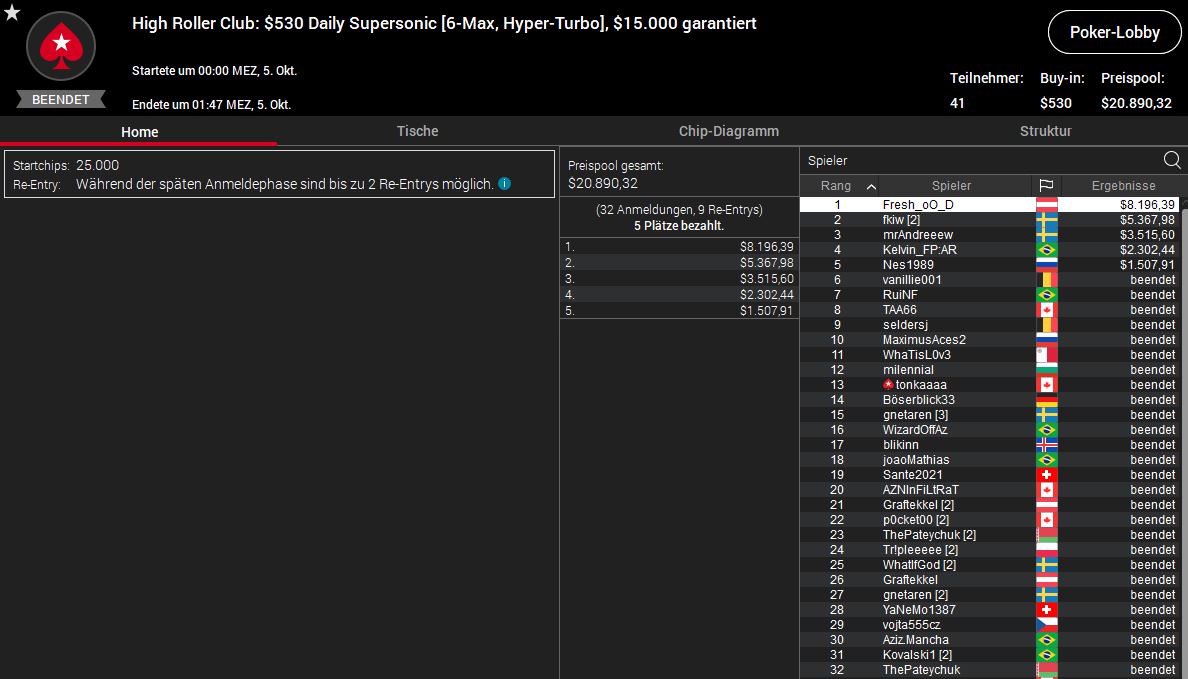Click the favorite star icon at top-left
This screenshot has width=1188, height=679.
click(x=12, y=12)
